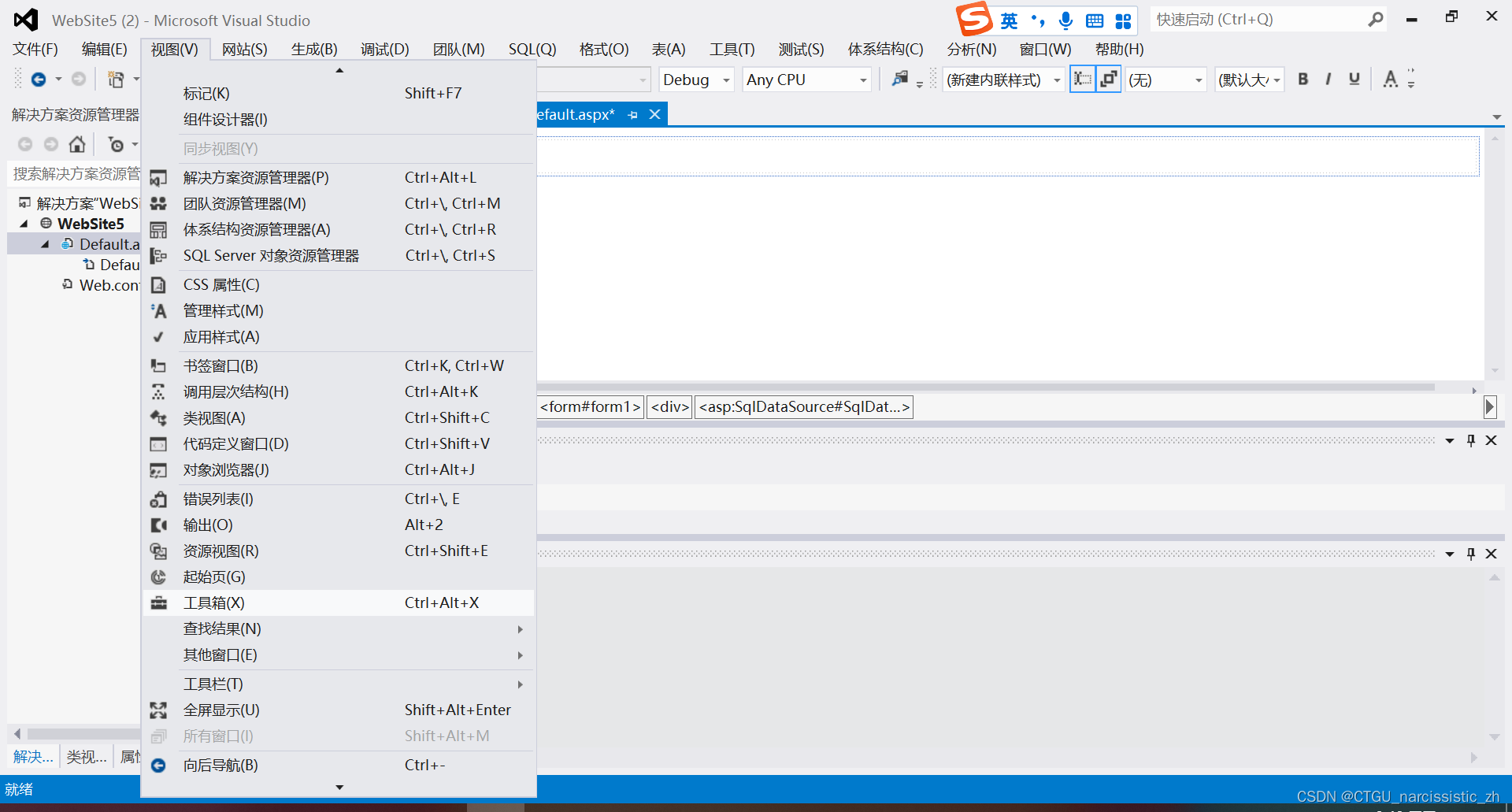Select 解决方案资源管理器(P) menu entry

click(x=339, y=177)
